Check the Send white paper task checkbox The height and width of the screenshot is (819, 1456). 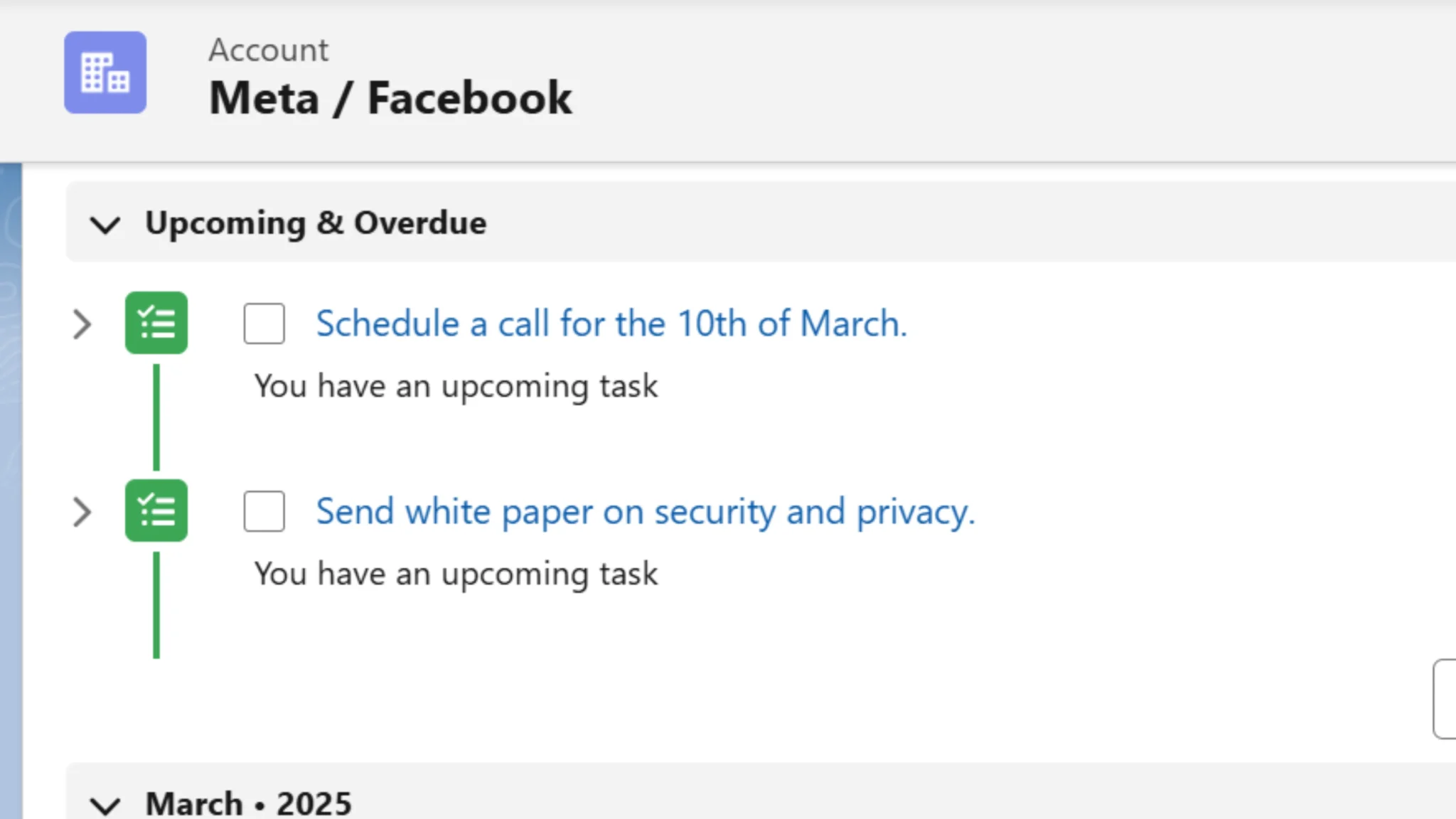[264, 511]
